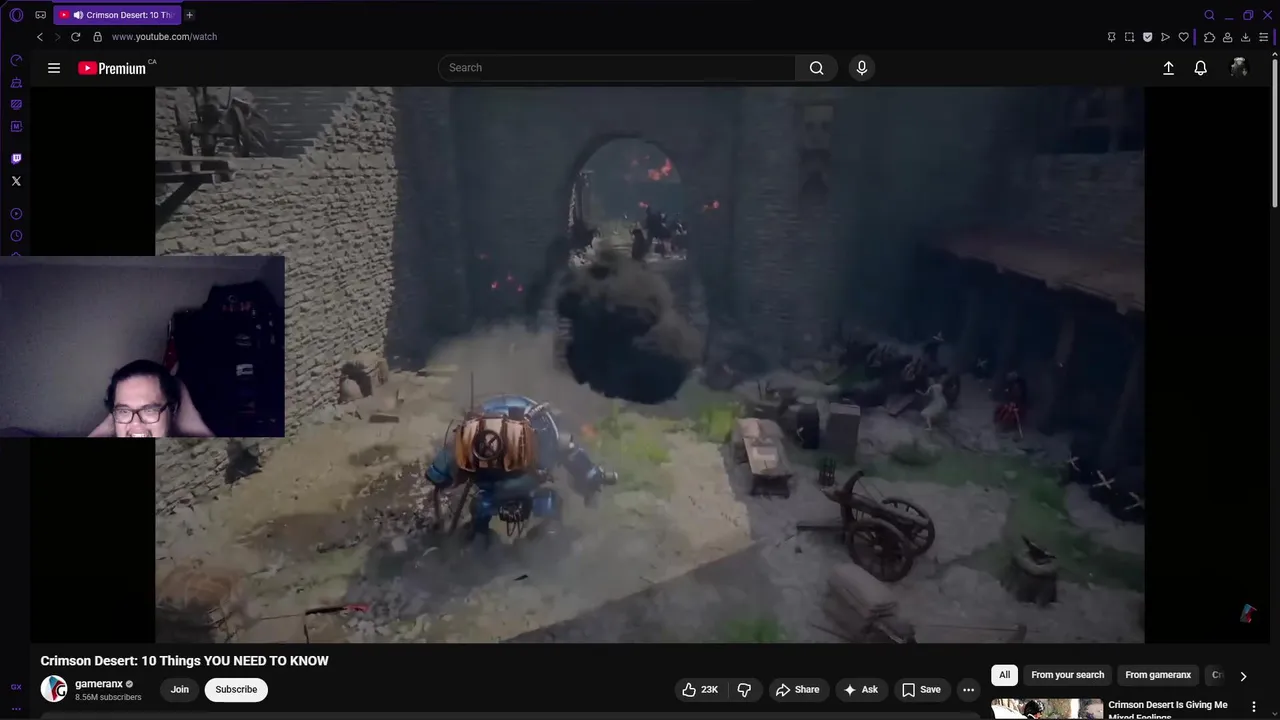Dislike the video with thumbs down
Viewport: 1280px width, 720px height.
point(744,690)
